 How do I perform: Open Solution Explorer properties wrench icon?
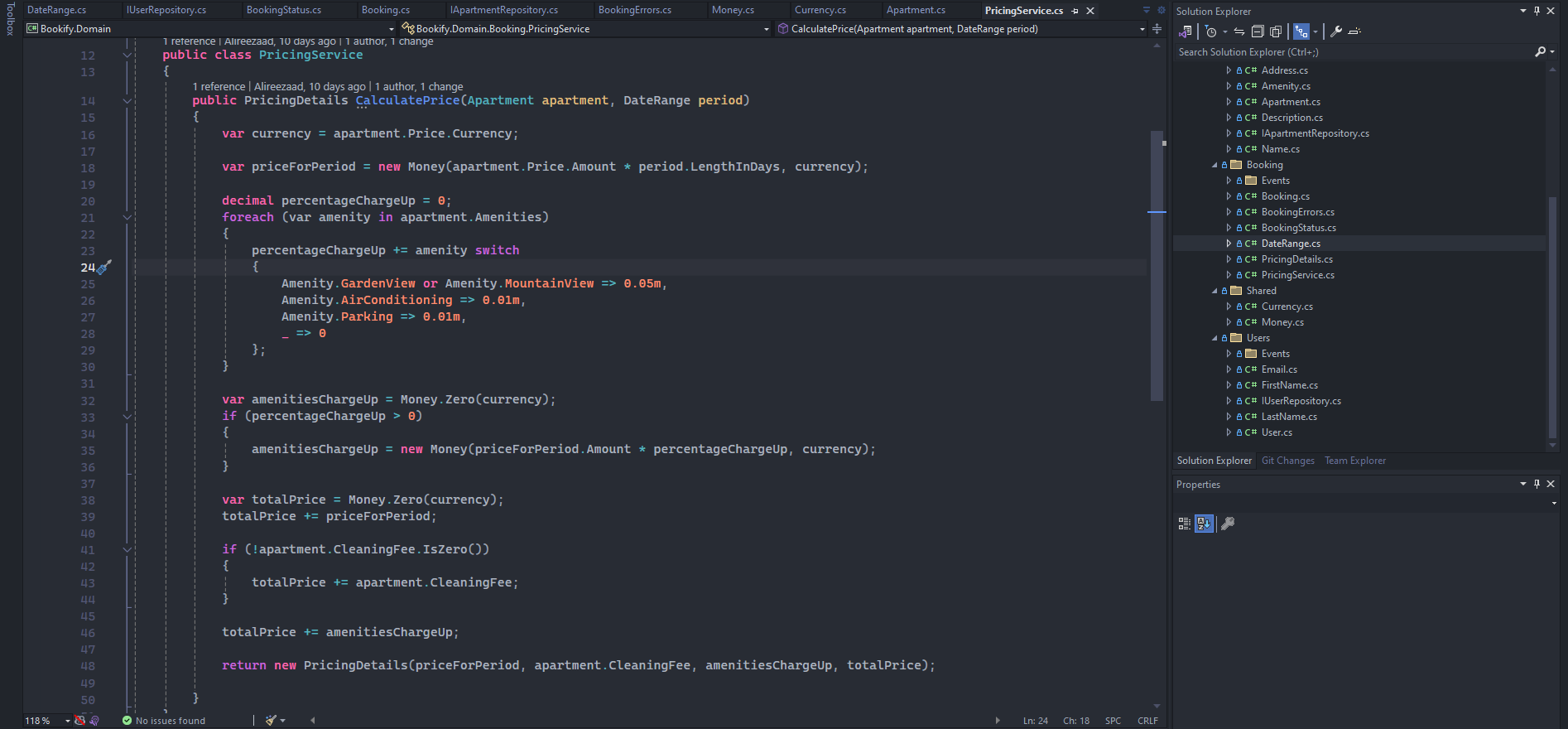(1335, 31)
